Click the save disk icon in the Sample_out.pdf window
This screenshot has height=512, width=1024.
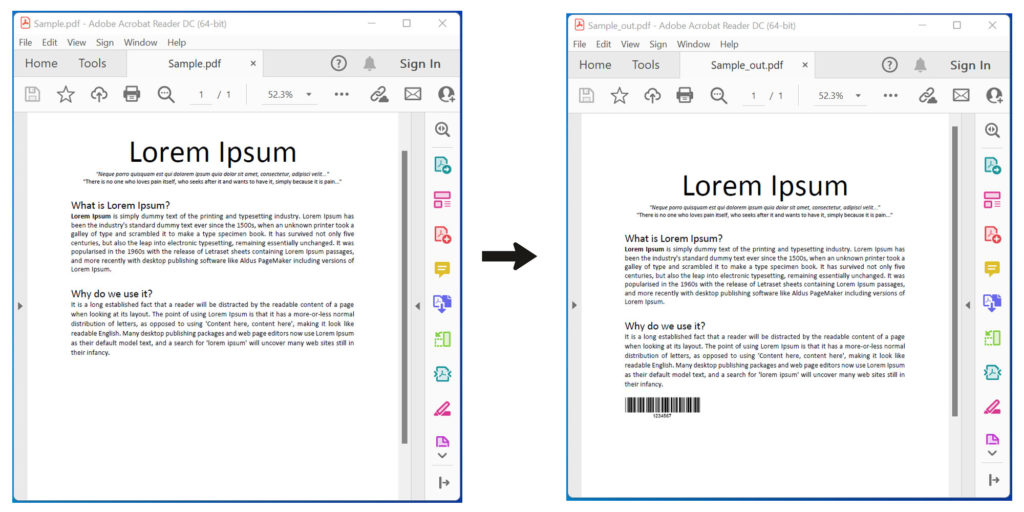586,95
